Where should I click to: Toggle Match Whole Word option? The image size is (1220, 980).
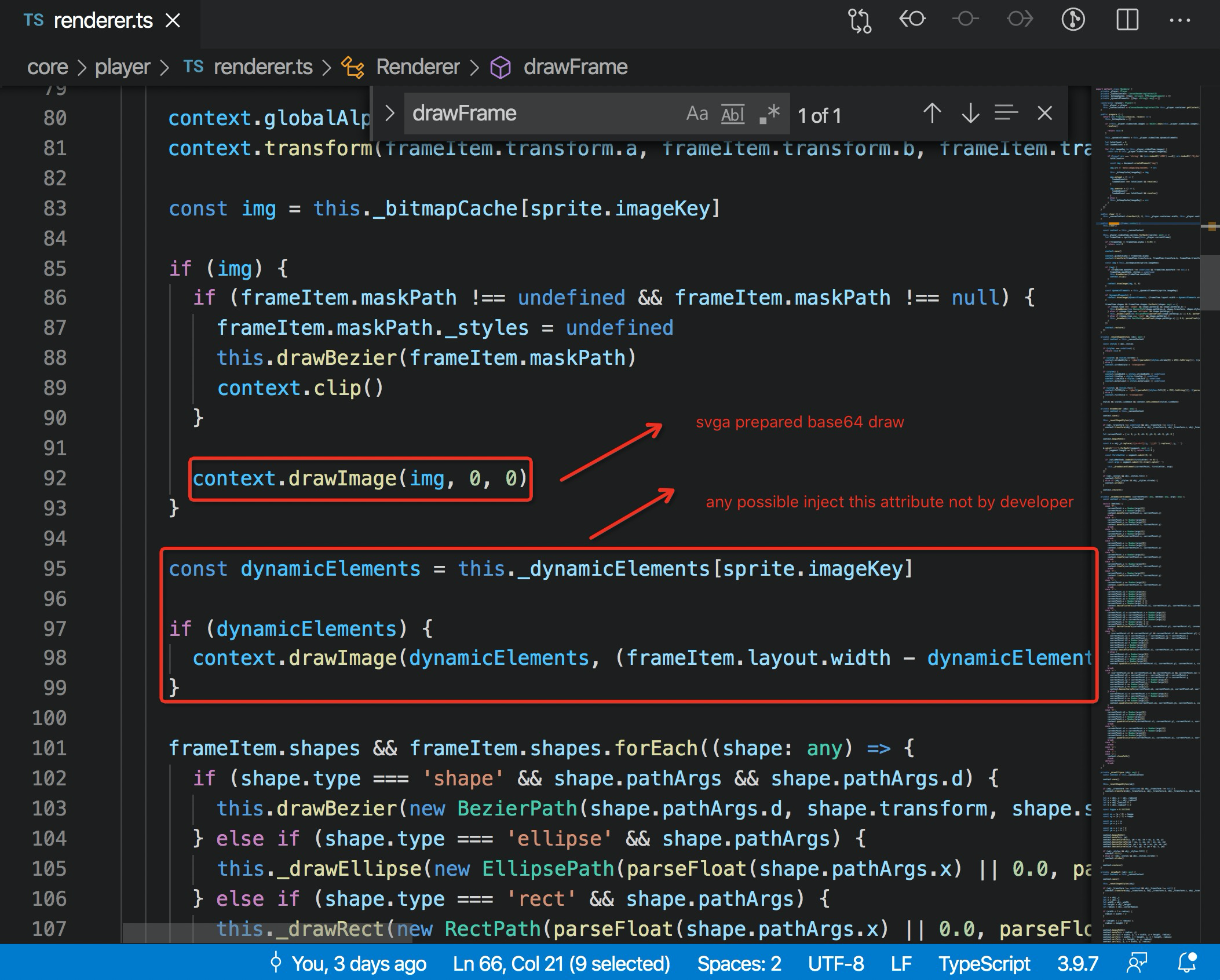click(x=733, y=114)
